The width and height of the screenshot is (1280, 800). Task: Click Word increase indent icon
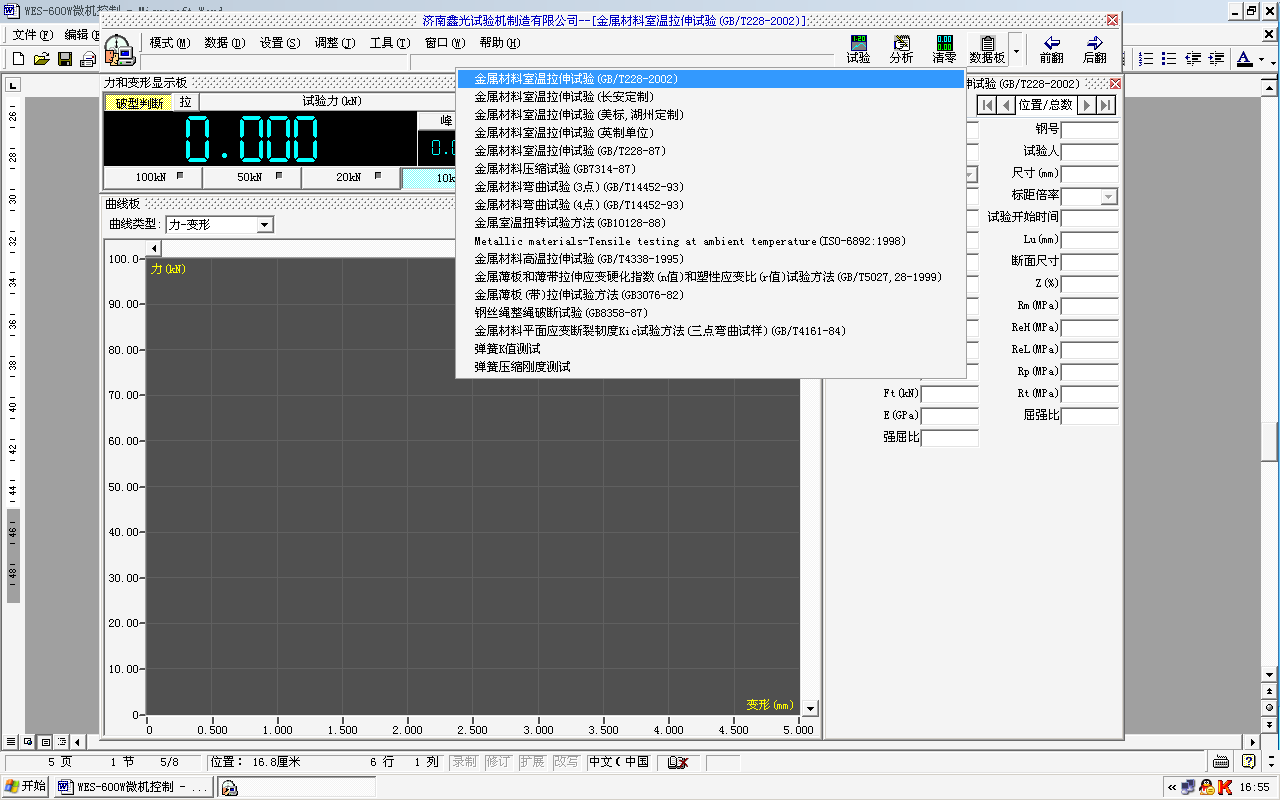[x=1216, y=59]
